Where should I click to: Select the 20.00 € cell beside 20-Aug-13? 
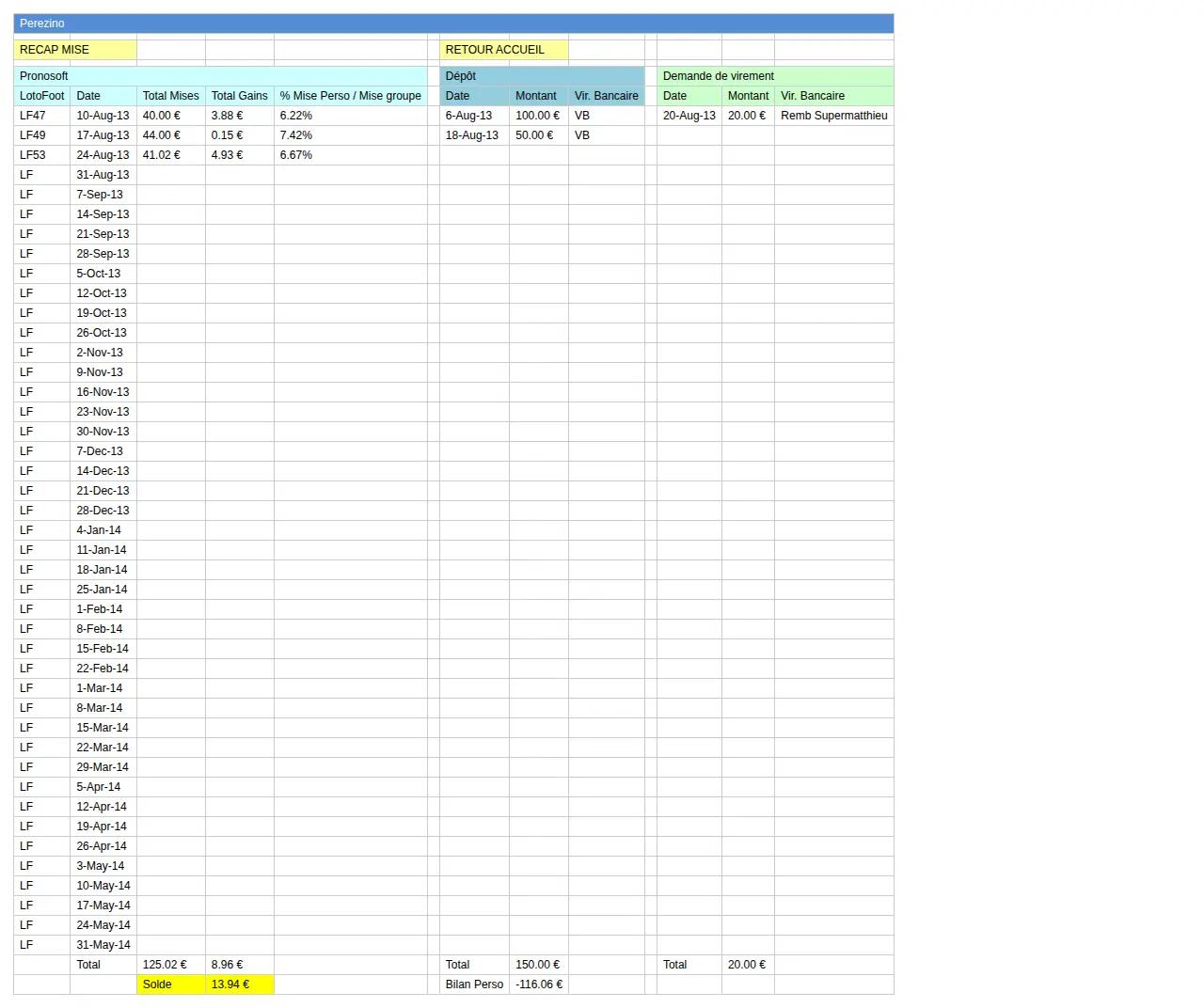pyautogui.click(x=748, y=116)
